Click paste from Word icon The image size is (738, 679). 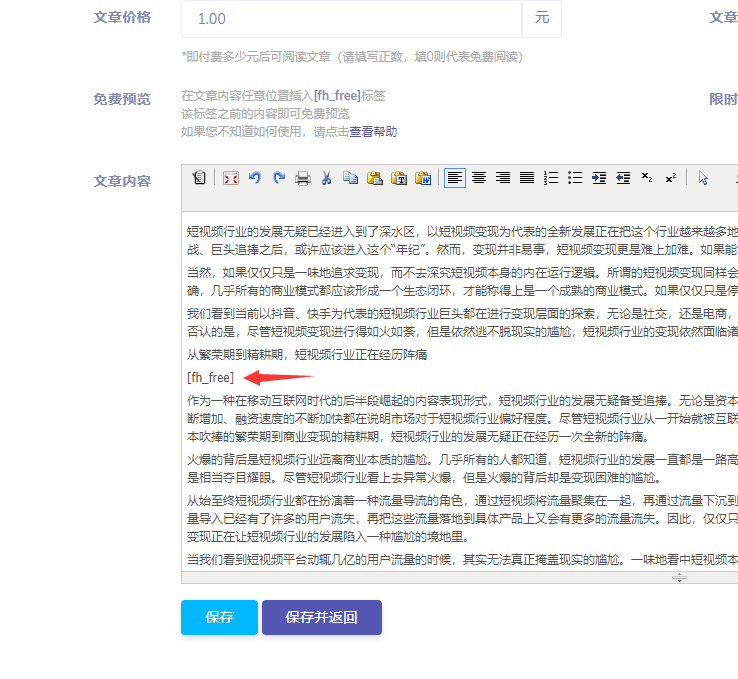[x=422, y=178]
